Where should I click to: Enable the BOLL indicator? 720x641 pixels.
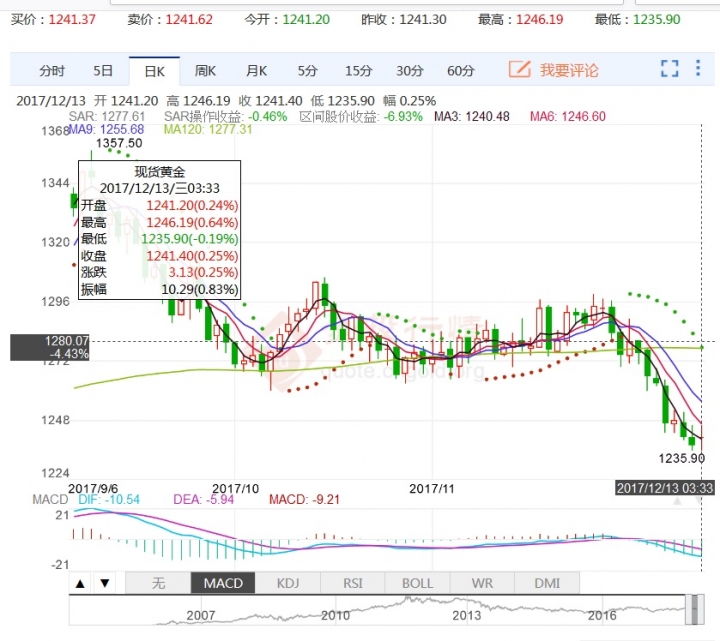[418, 584]
